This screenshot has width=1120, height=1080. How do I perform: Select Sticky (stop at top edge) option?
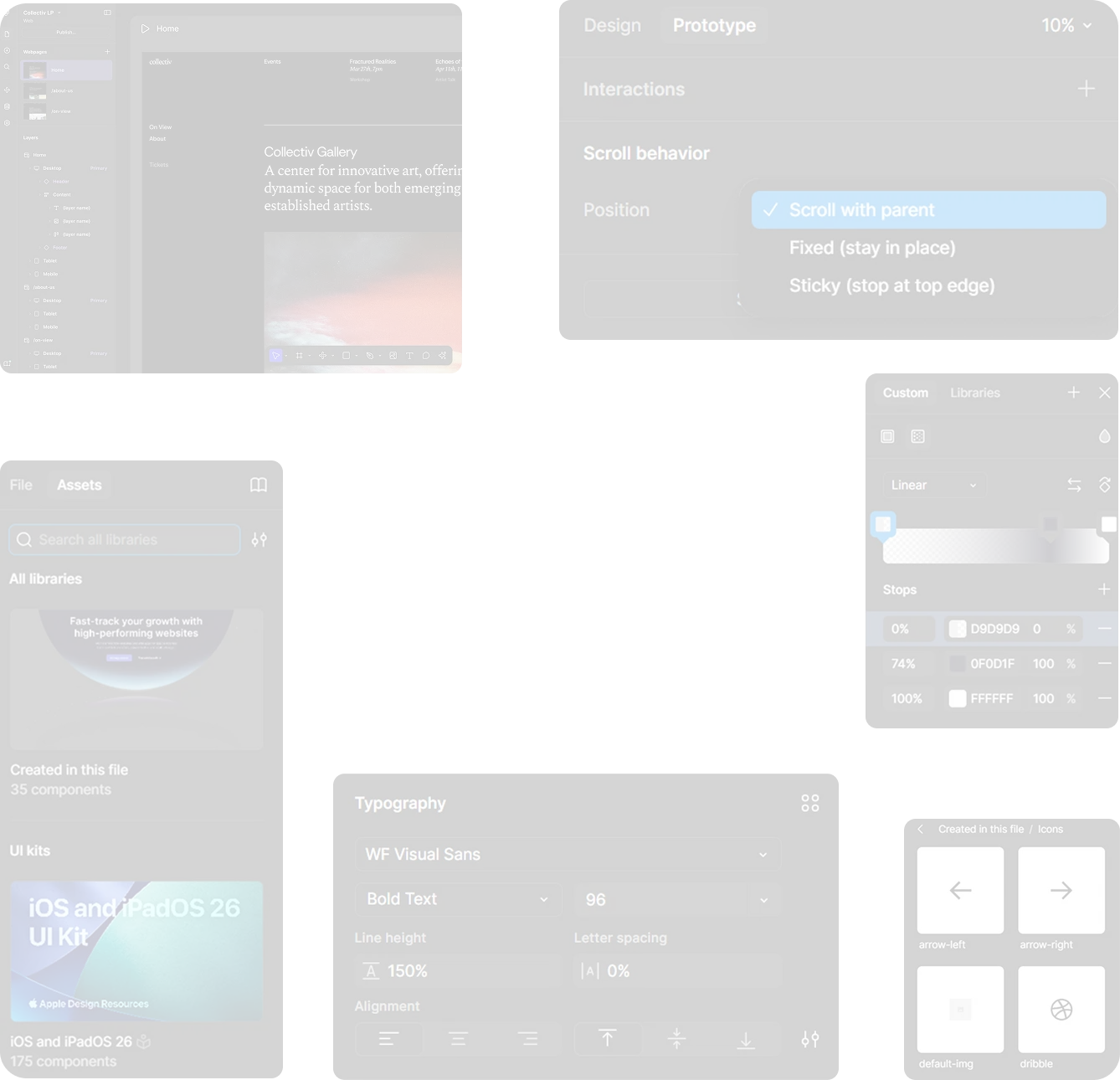pos(929,285)
